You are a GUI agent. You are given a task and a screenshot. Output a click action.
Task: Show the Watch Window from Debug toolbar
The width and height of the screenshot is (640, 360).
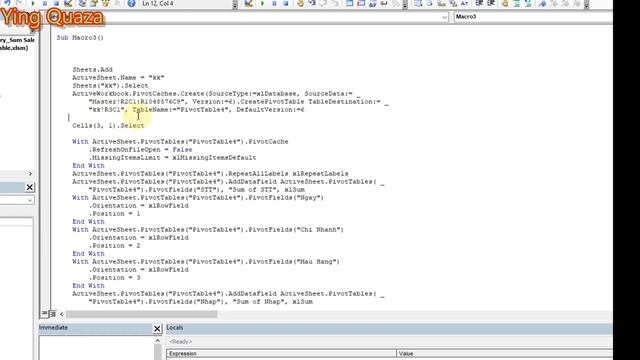(372, 3)
